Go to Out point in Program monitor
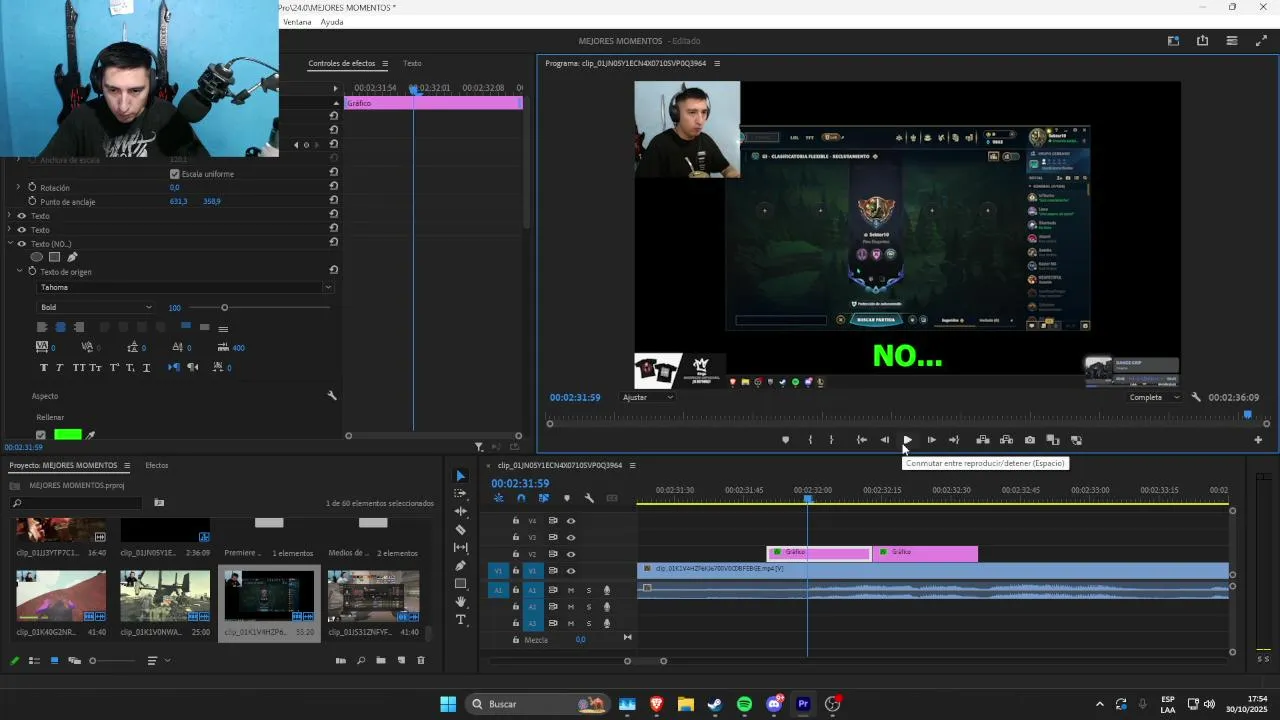Image resolution: width=1280 pixels, height=720 pixels. pyautogui.click(x=954, y=440)
